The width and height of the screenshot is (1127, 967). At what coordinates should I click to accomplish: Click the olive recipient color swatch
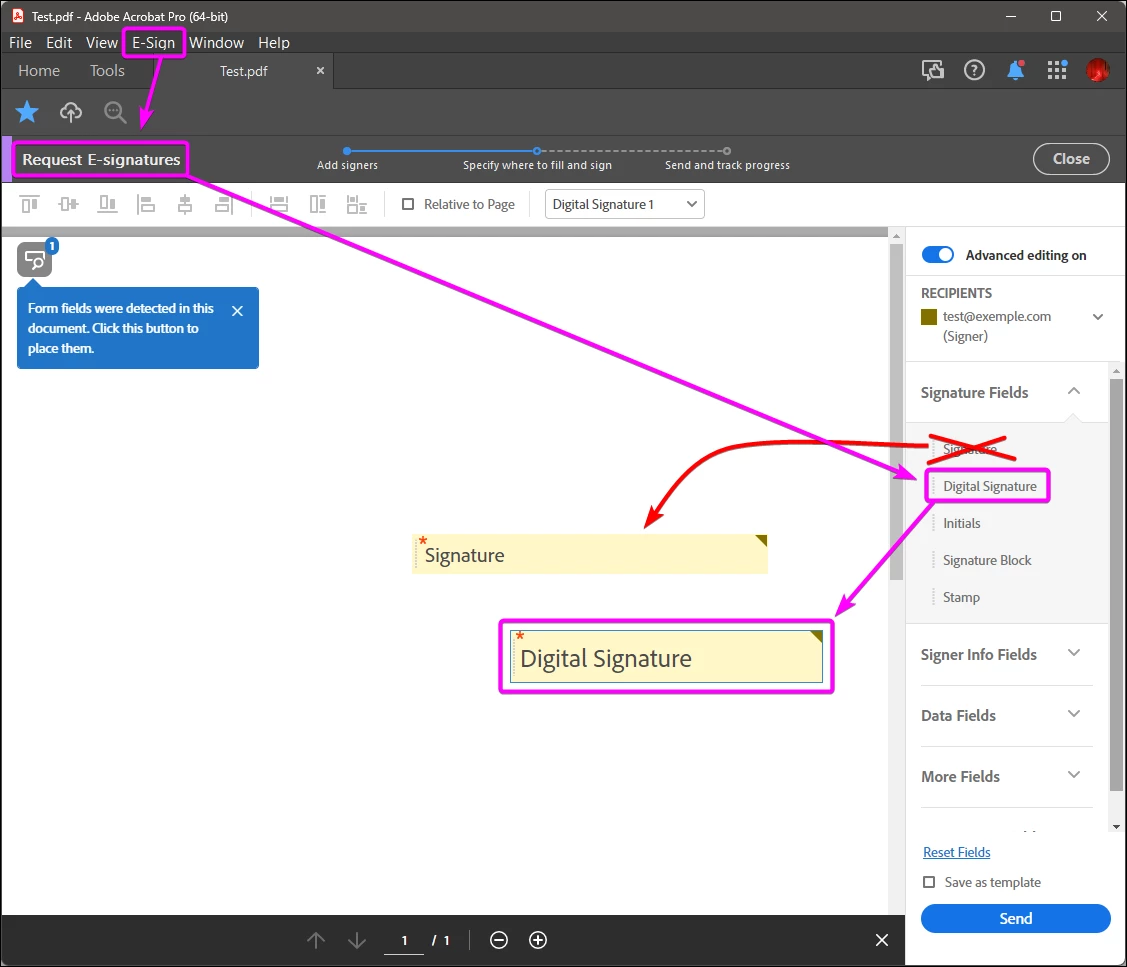[x=929, y=317]
